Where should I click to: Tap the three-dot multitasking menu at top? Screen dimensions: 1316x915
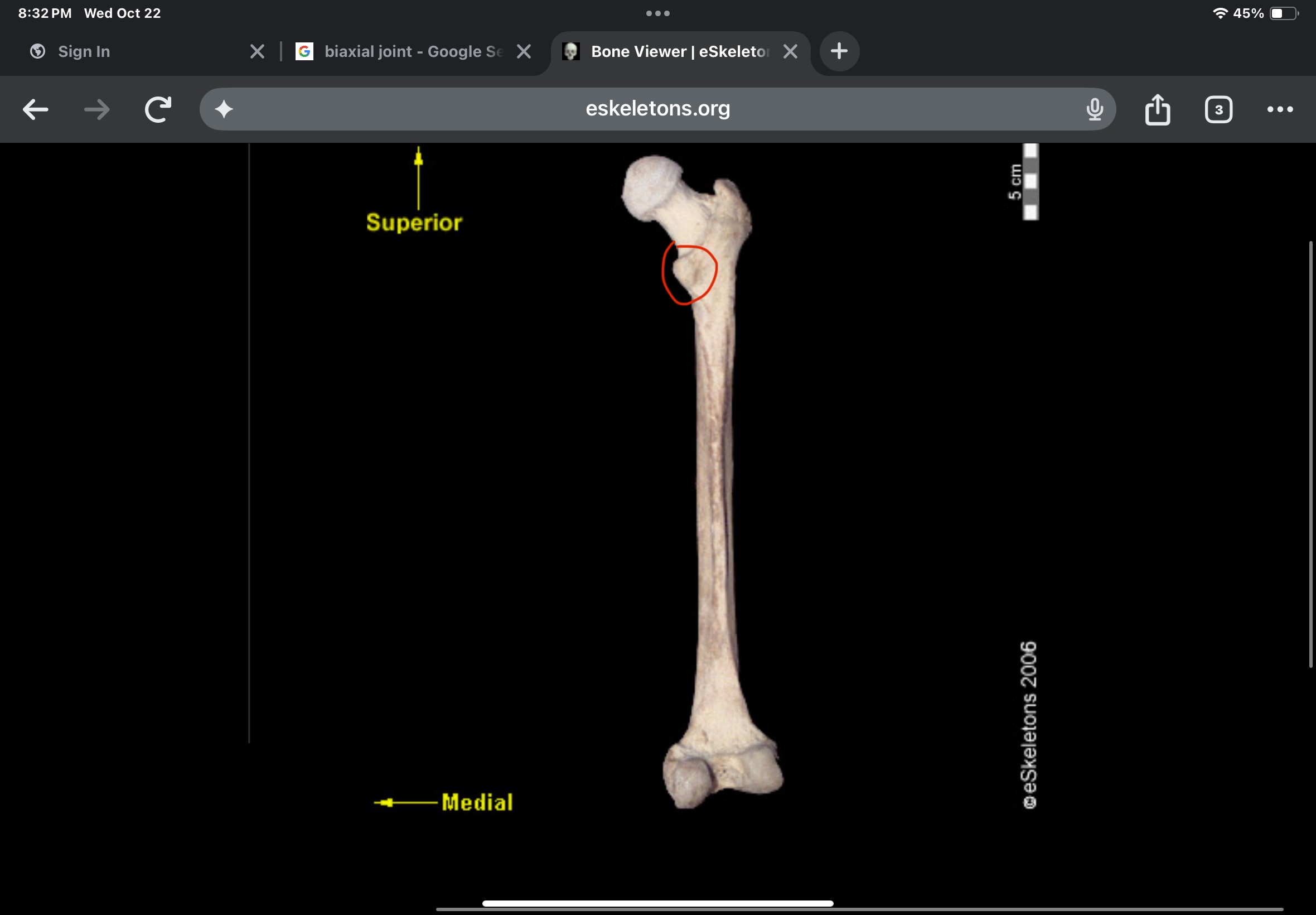click(x=657, y=13)
